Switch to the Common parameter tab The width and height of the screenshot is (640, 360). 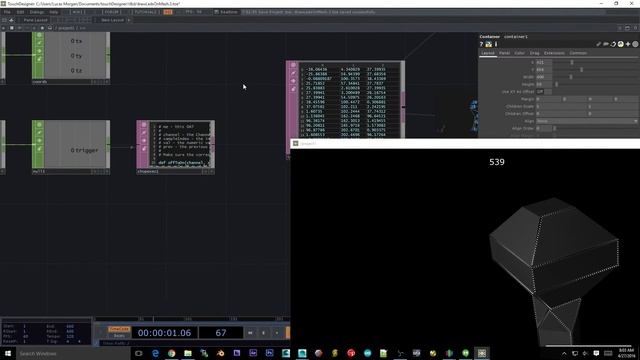pos(578,53)
